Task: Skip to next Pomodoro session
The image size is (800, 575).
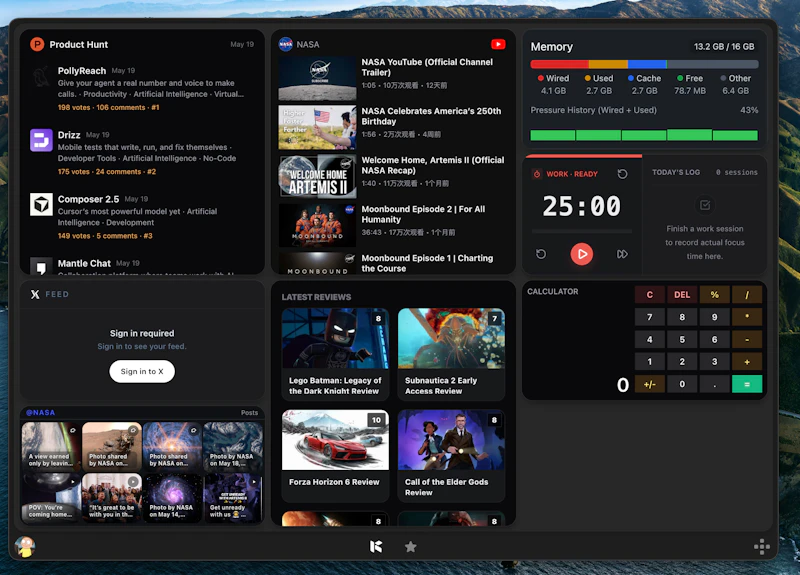Action: coord(622,254)
